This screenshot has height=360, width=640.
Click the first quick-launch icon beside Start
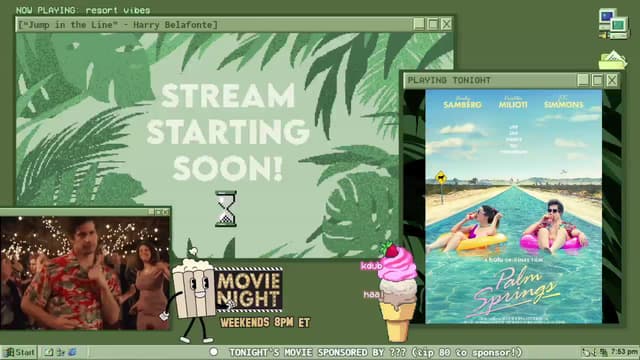[49, 351]
